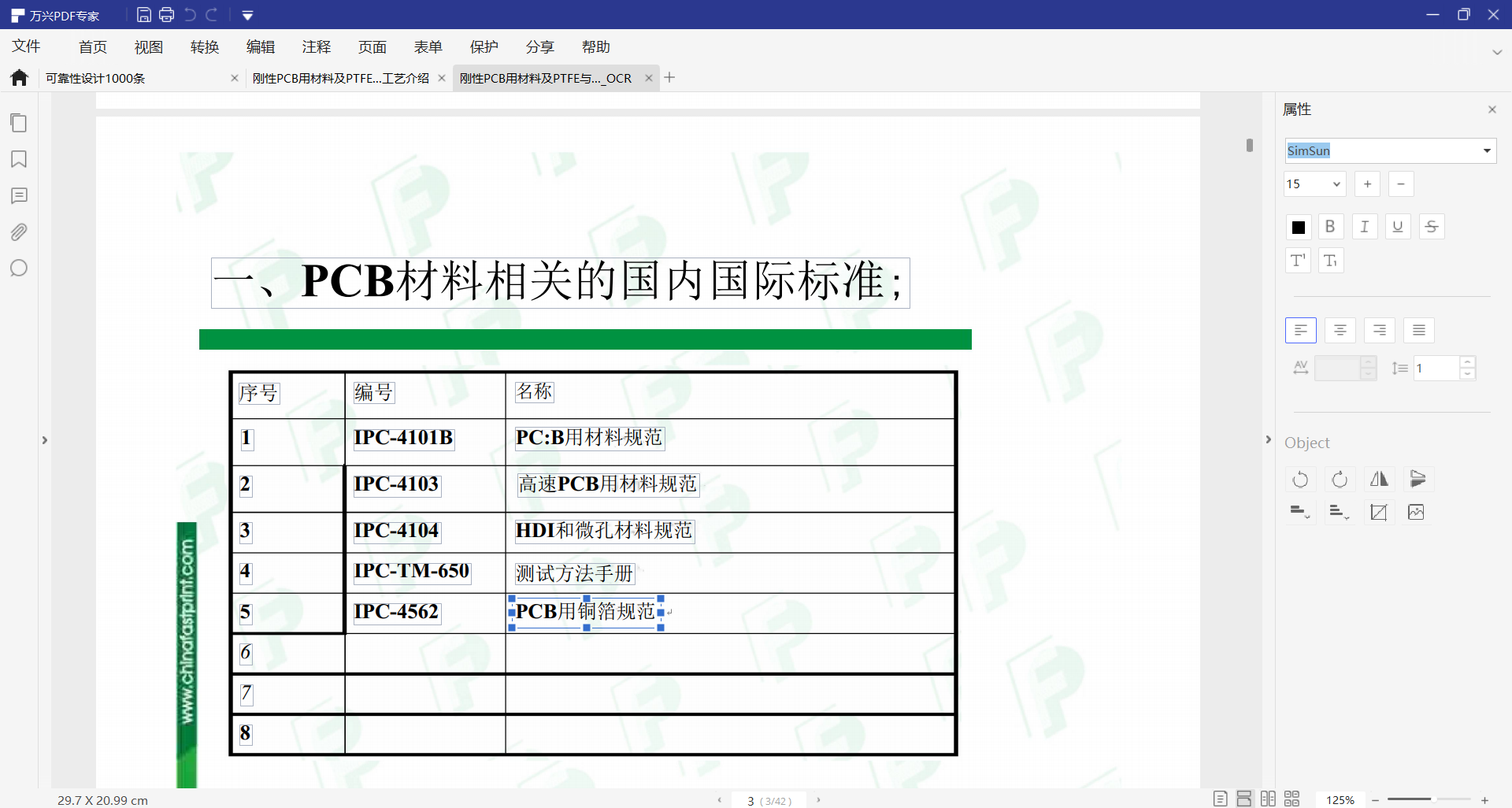Click the line spacing input field
Screen dimensions: 1512x808
click(1436, 368)
